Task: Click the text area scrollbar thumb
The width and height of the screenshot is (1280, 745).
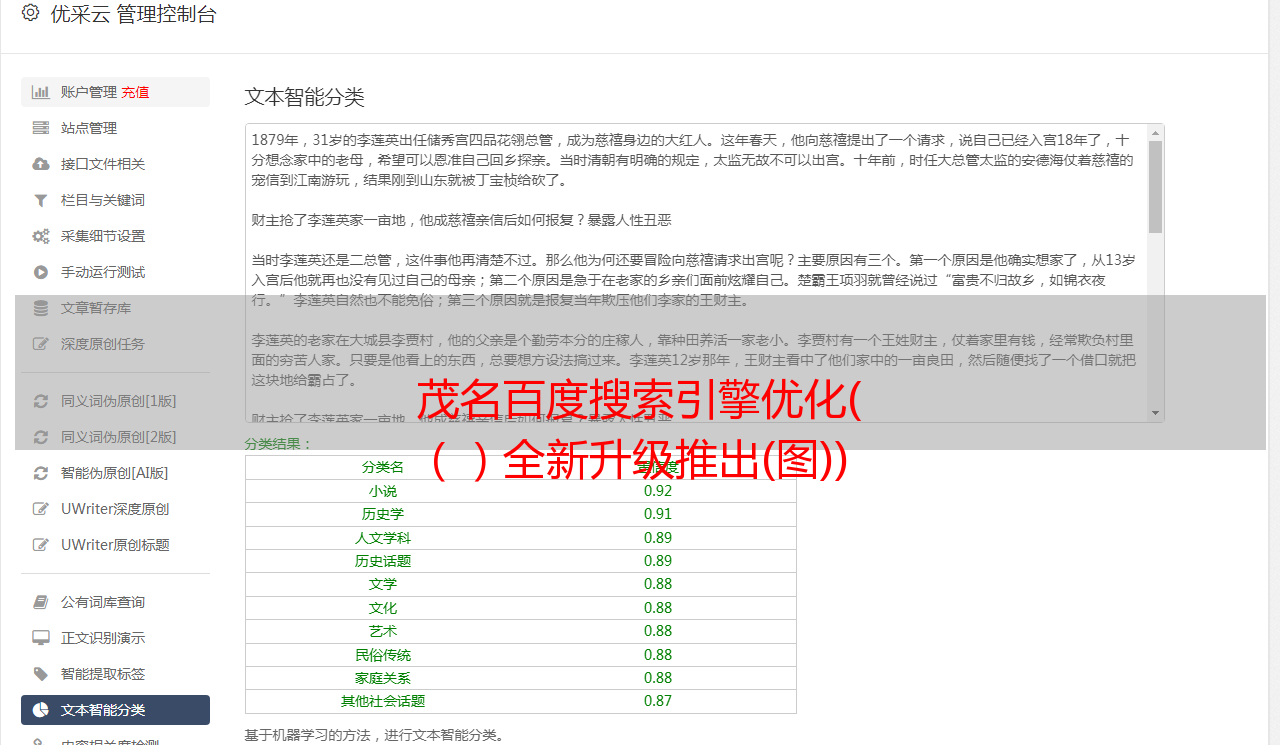Action: pos(1156,187)
